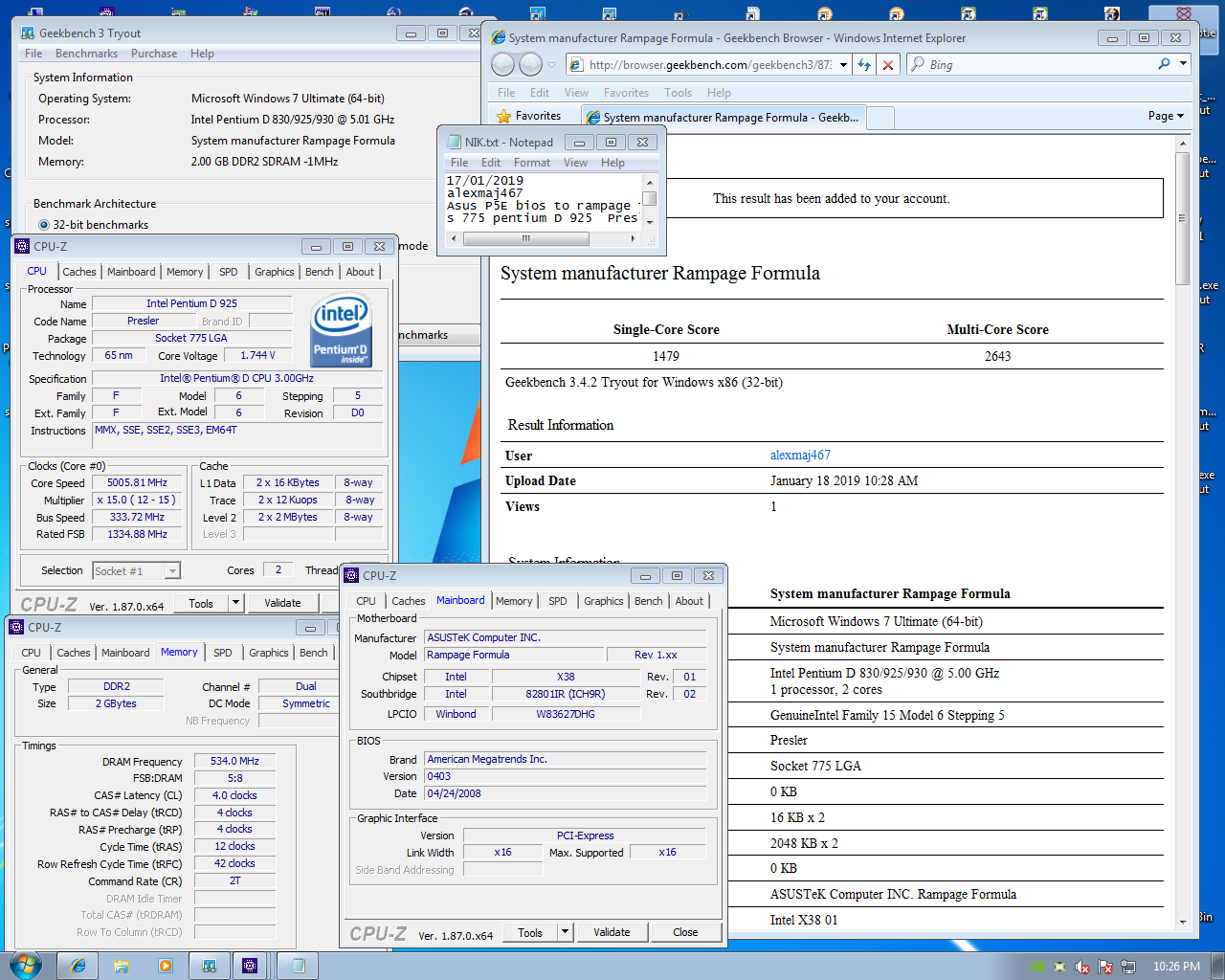Open the Format menu in Notepad
The image size is (1225, 980).
click(x=532, y=163)
